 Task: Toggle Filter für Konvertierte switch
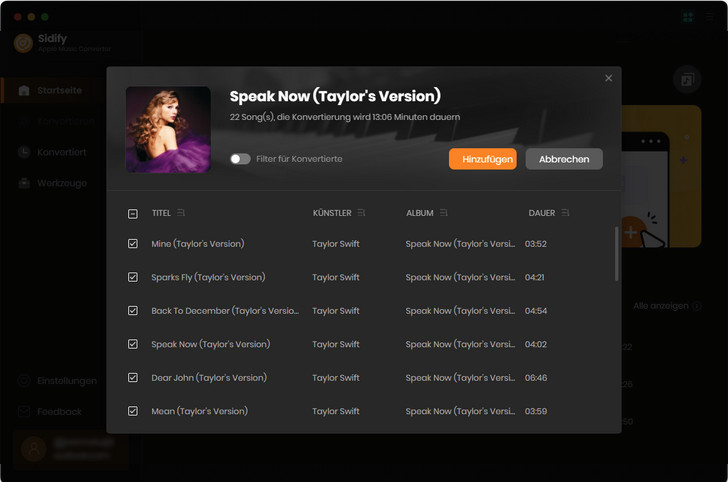(x=240, y=159)
